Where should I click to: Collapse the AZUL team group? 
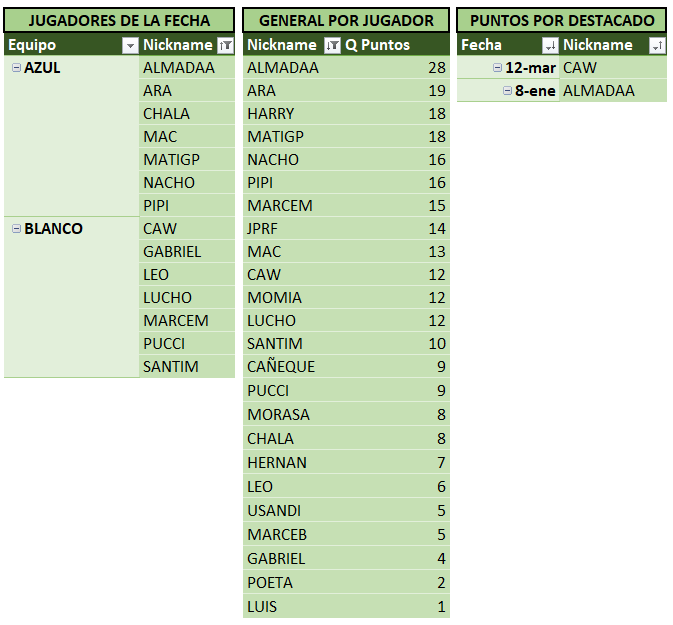16,67
